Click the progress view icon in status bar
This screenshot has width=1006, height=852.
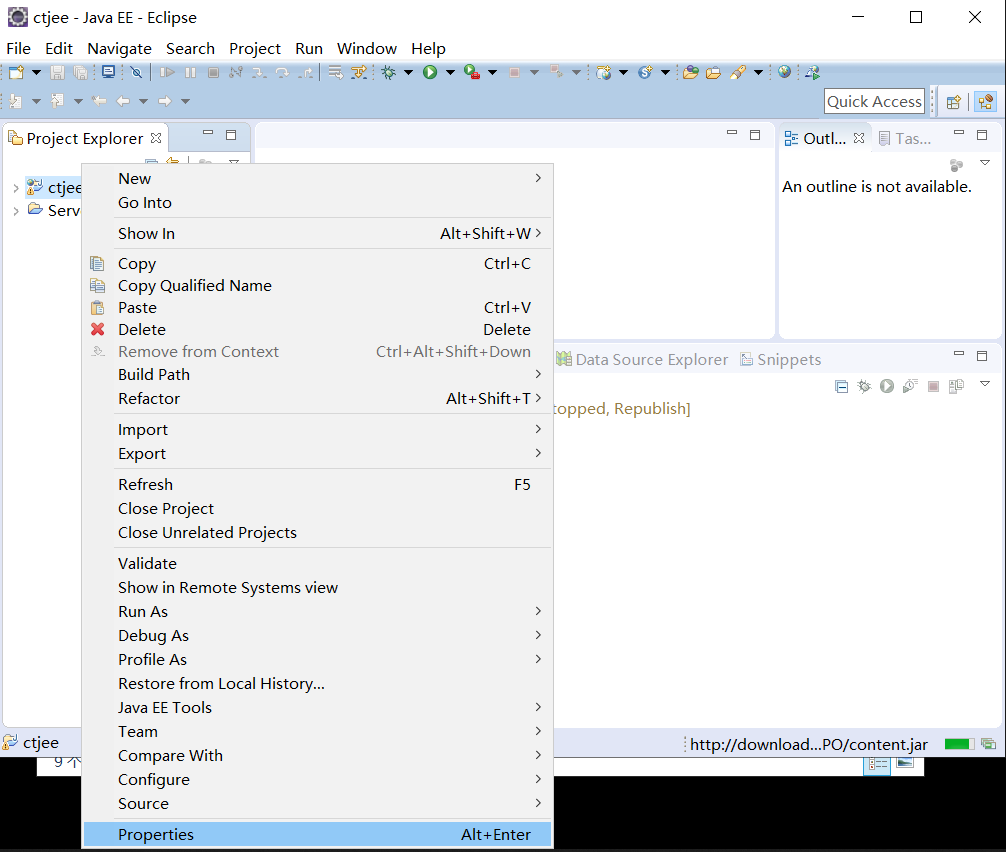point(989,744)
